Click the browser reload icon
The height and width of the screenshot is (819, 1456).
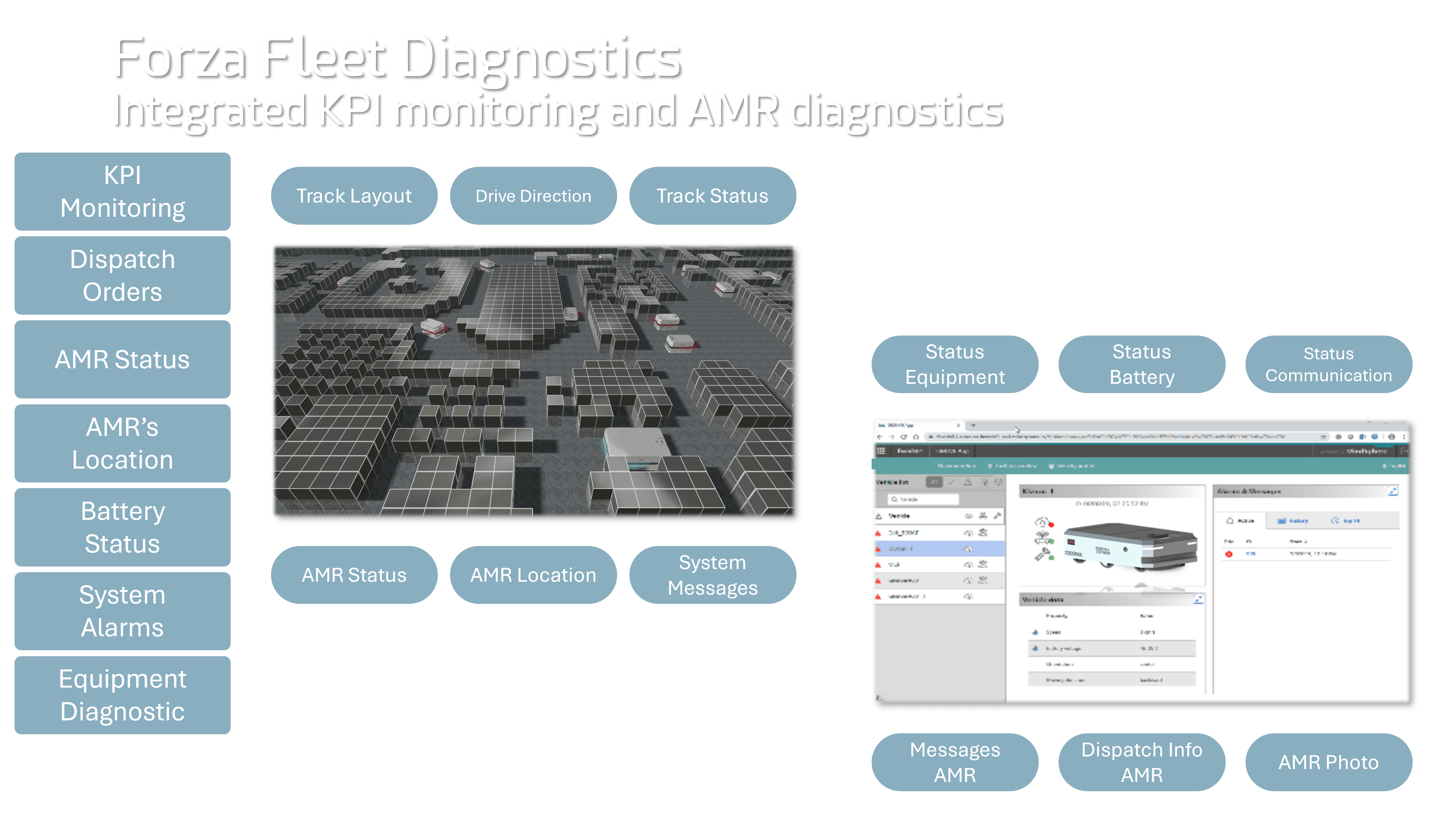[903, 437]
